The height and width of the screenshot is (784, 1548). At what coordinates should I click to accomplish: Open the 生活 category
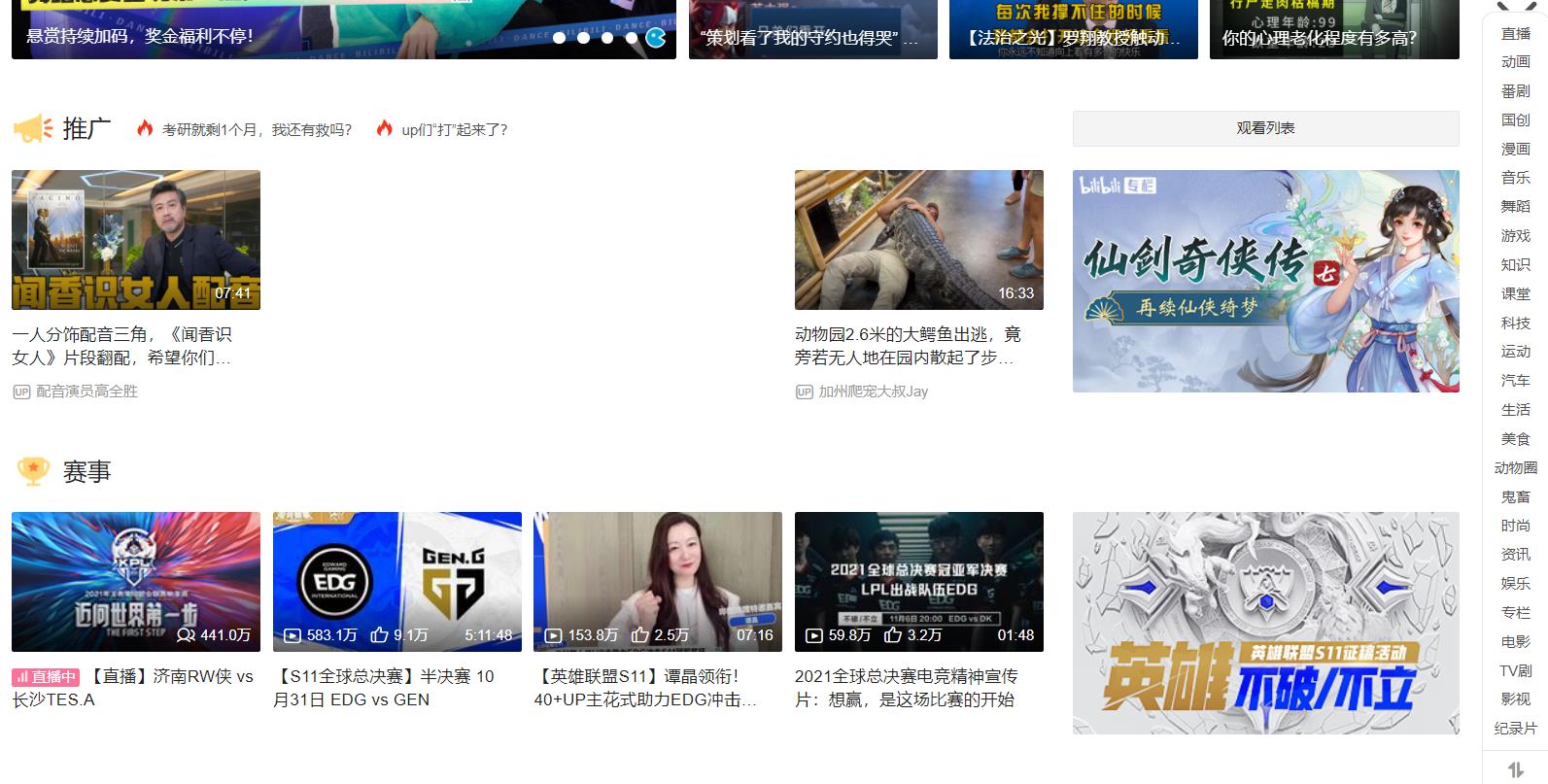pos(1516,410)
